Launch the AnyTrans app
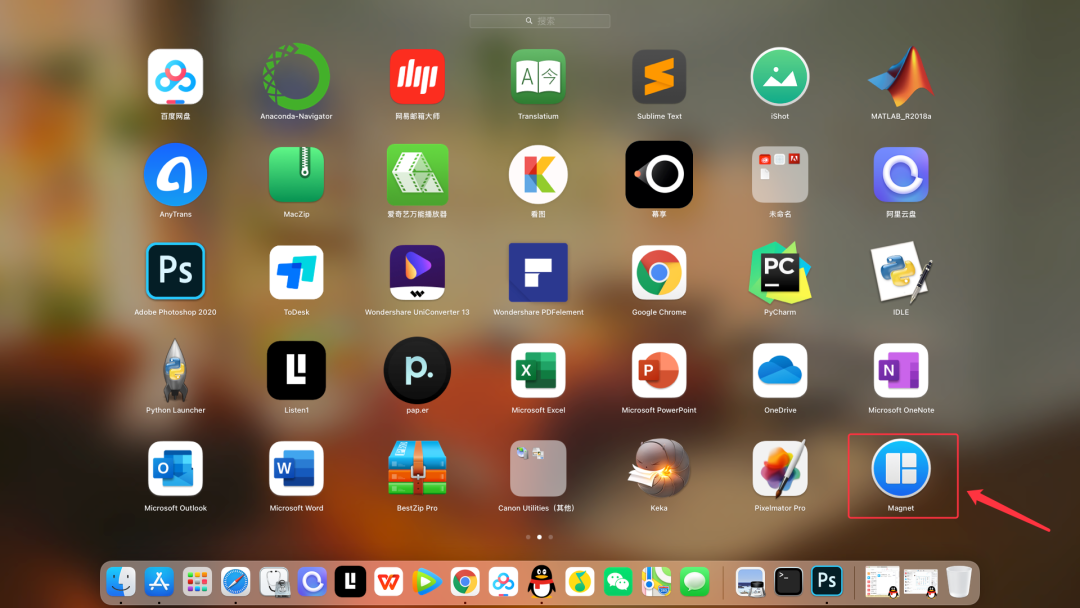The width and height of the screenshot is (1080, 608). click(175, 175)
